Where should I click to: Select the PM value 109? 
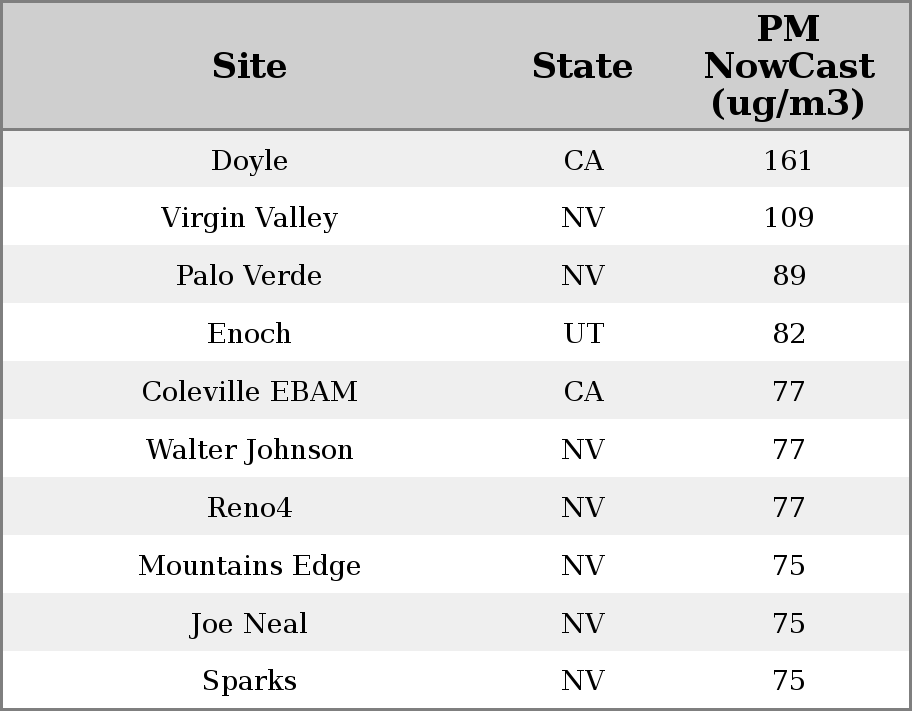pos(788,218)
